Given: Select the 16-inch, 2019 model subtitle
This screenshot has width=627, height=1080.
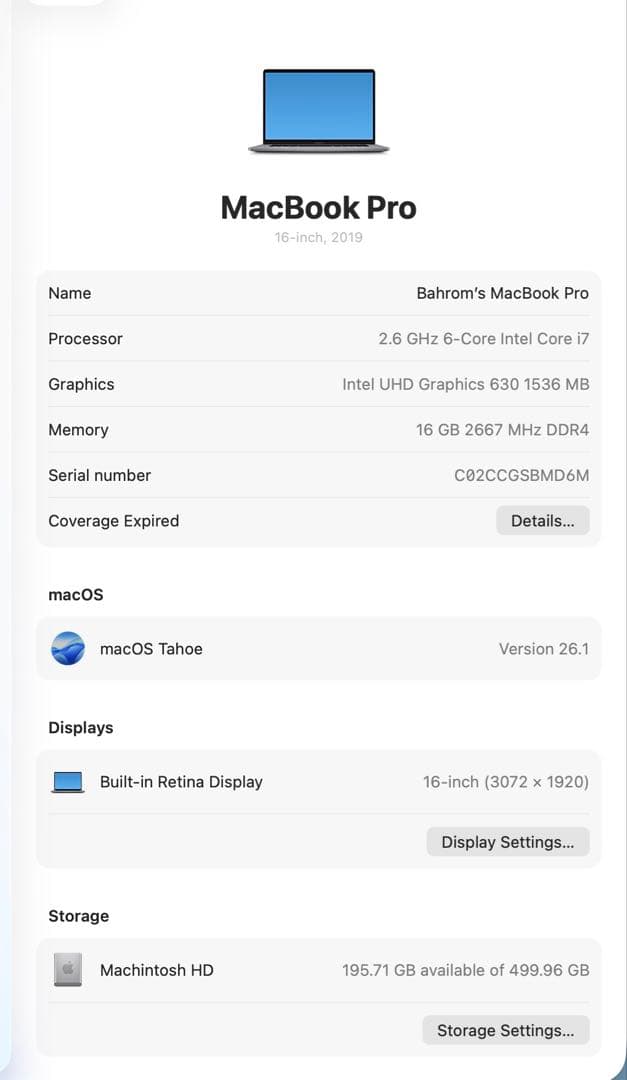Looking at the screenshot, I should tap(318, 237).
